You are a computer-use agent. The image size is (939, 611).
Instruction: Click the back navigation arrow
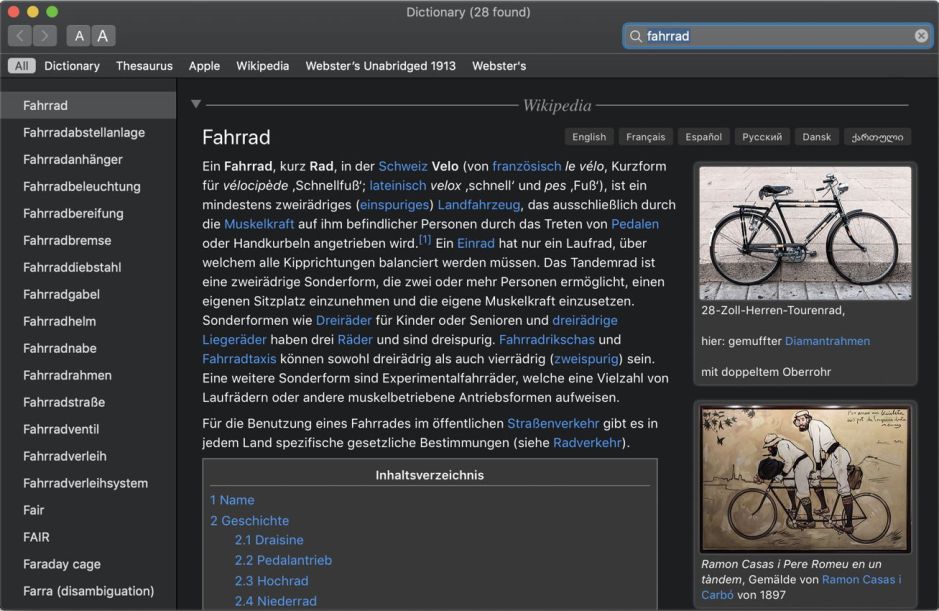(x=18, y=36)
